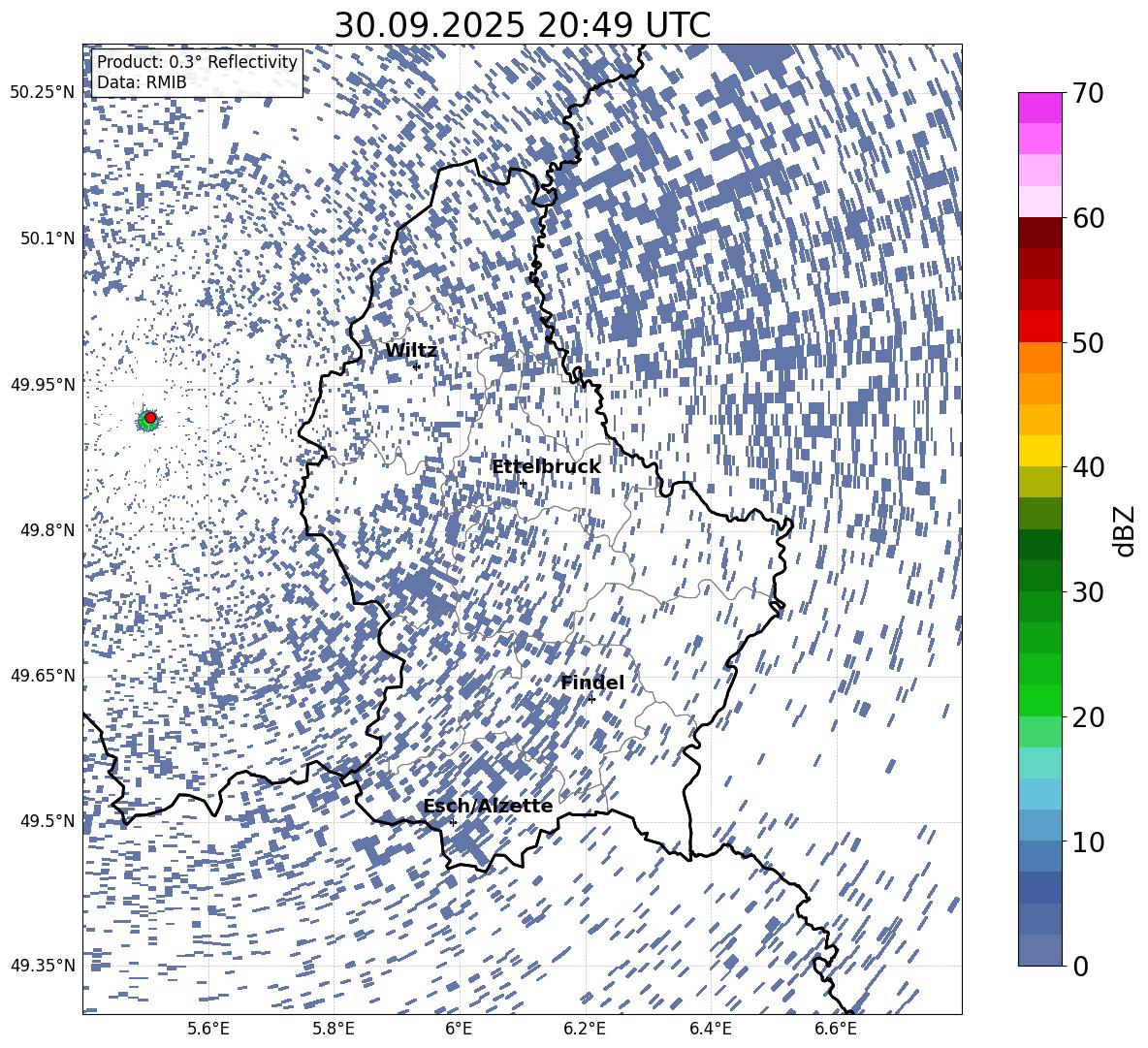The width and height of the screenshot is (1148, 1048).
Task: Click the red radar site marker
Action: 150,417
